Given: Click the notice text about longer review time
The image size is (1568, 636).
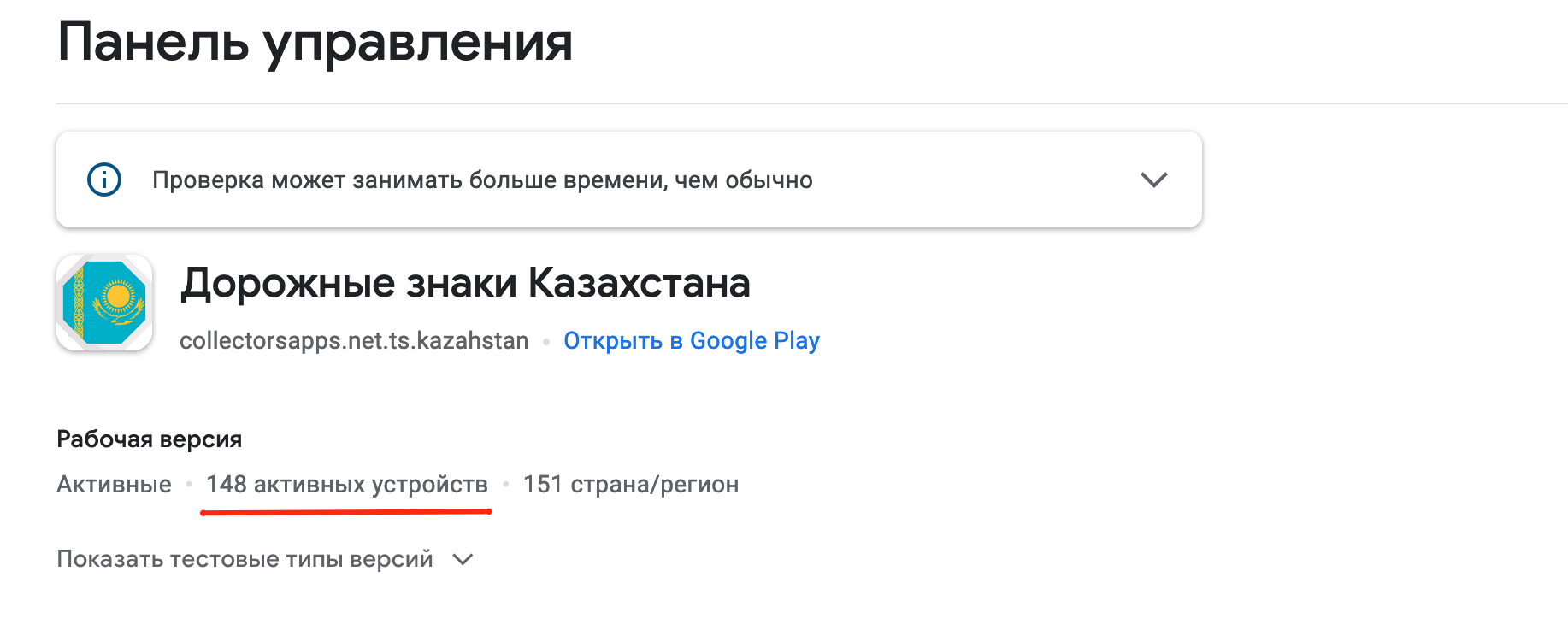Looking at the screenshot, I should [482, 180].
